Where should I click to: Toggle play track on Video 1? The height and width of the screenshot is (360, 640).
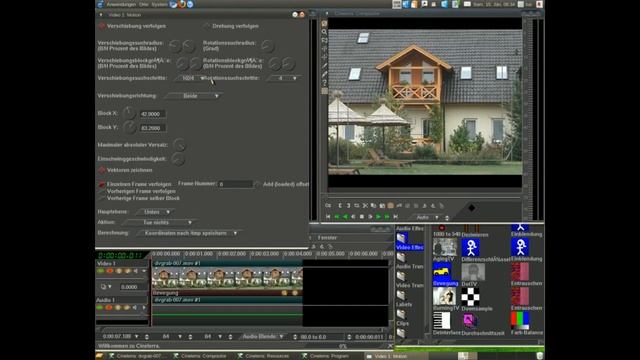coord(101,271)
